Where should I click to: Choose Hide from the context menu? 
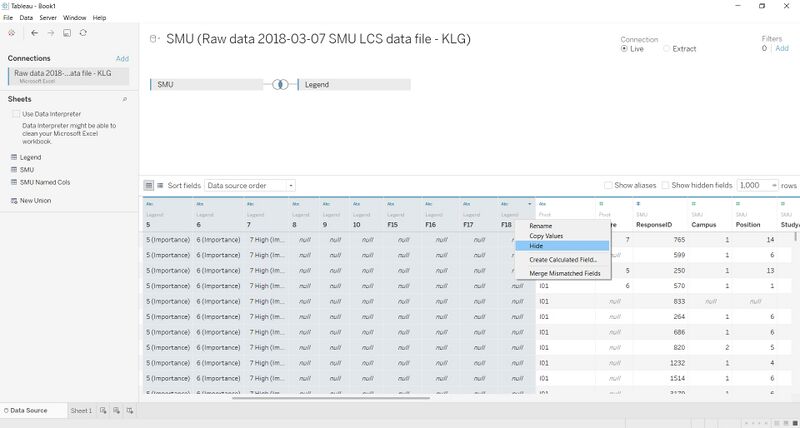point(562,246)
